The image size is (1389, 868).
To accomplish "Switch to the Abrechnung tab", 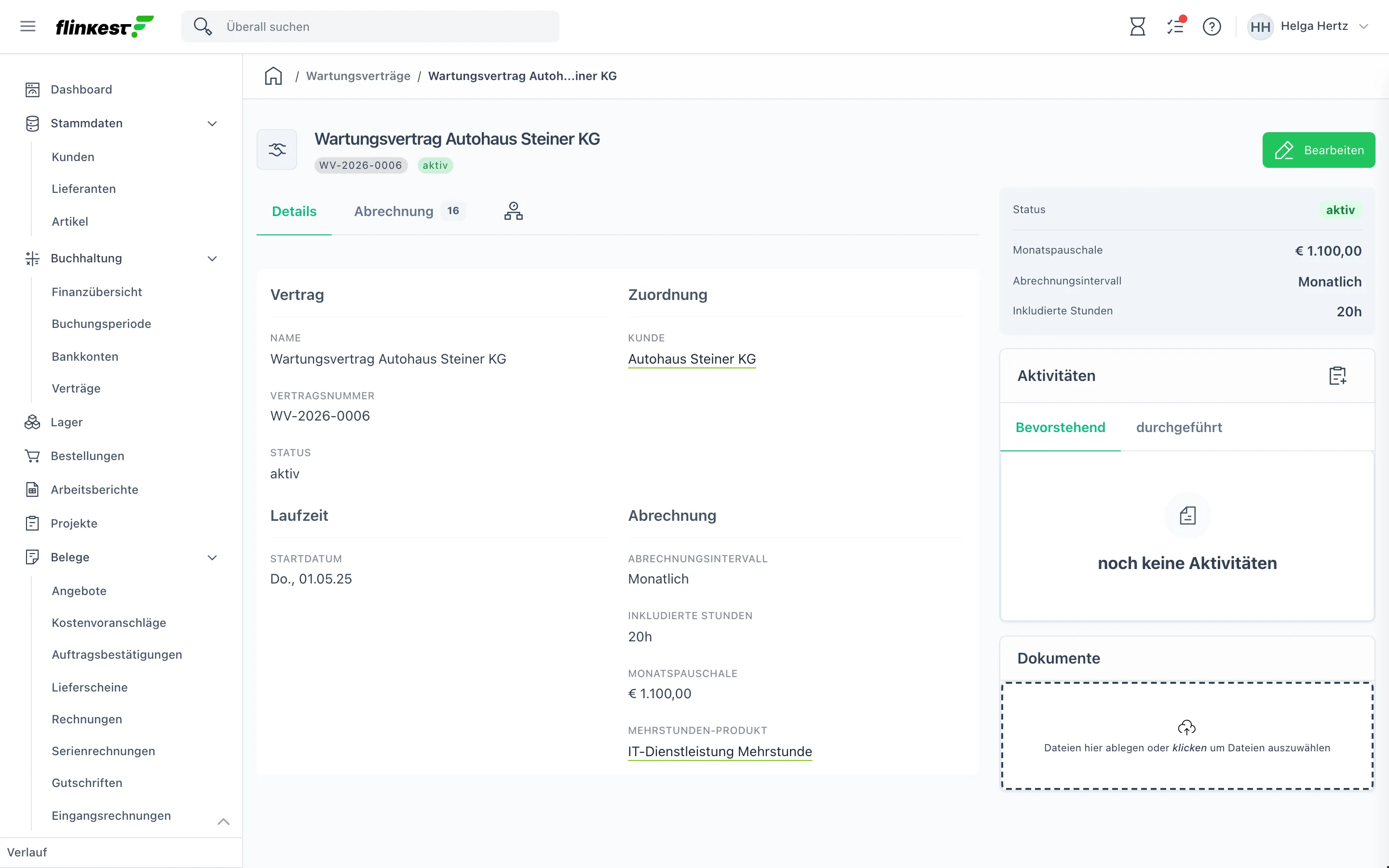I will [410, 211].
